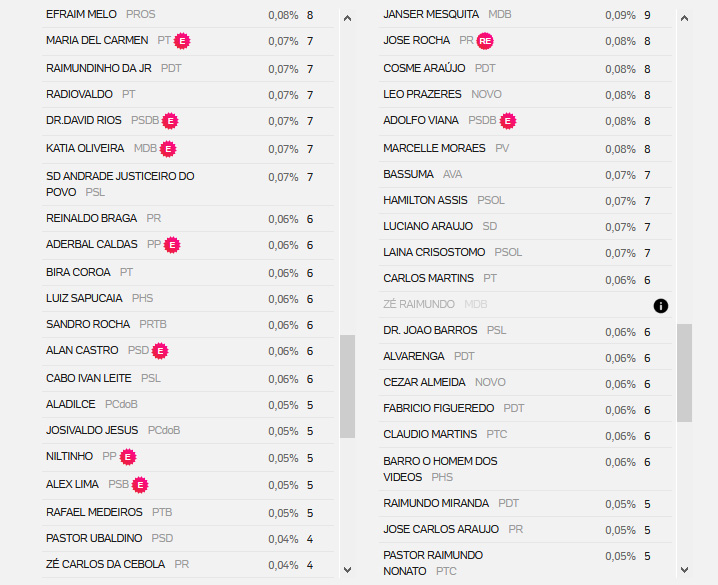Click the E badge beside Katia Oliveira

[168, 149]
